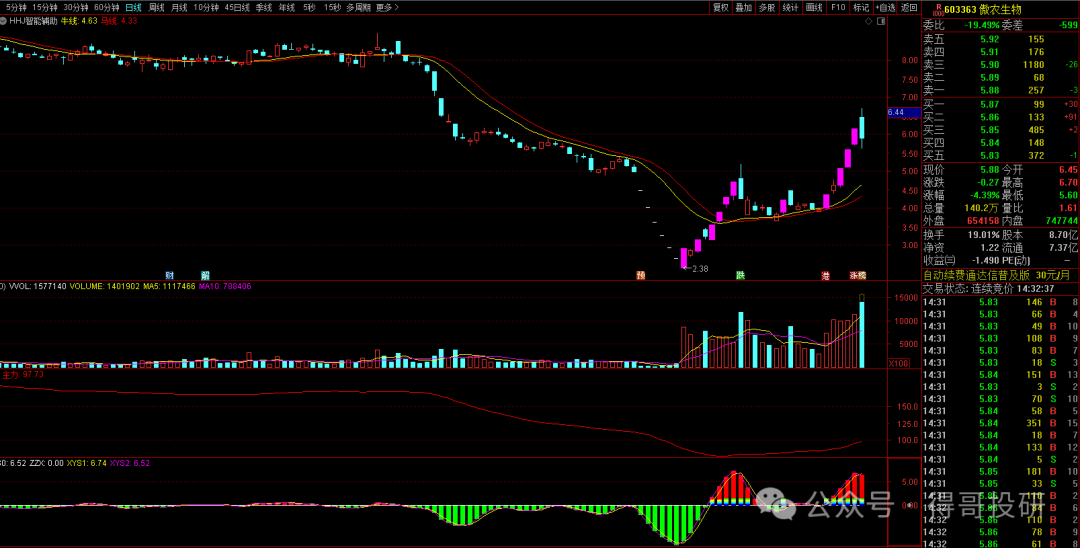Screen dimensions: 1080x548
Task: Open the 统计 statistics button
Action: click(791, 8)
